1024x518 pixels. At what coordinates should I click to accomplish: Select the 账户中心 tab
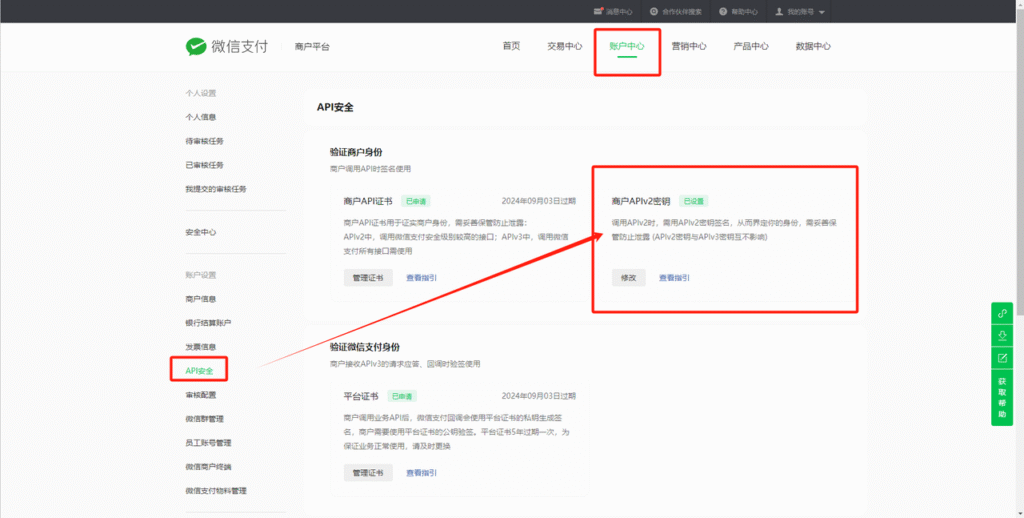(627, 46)
